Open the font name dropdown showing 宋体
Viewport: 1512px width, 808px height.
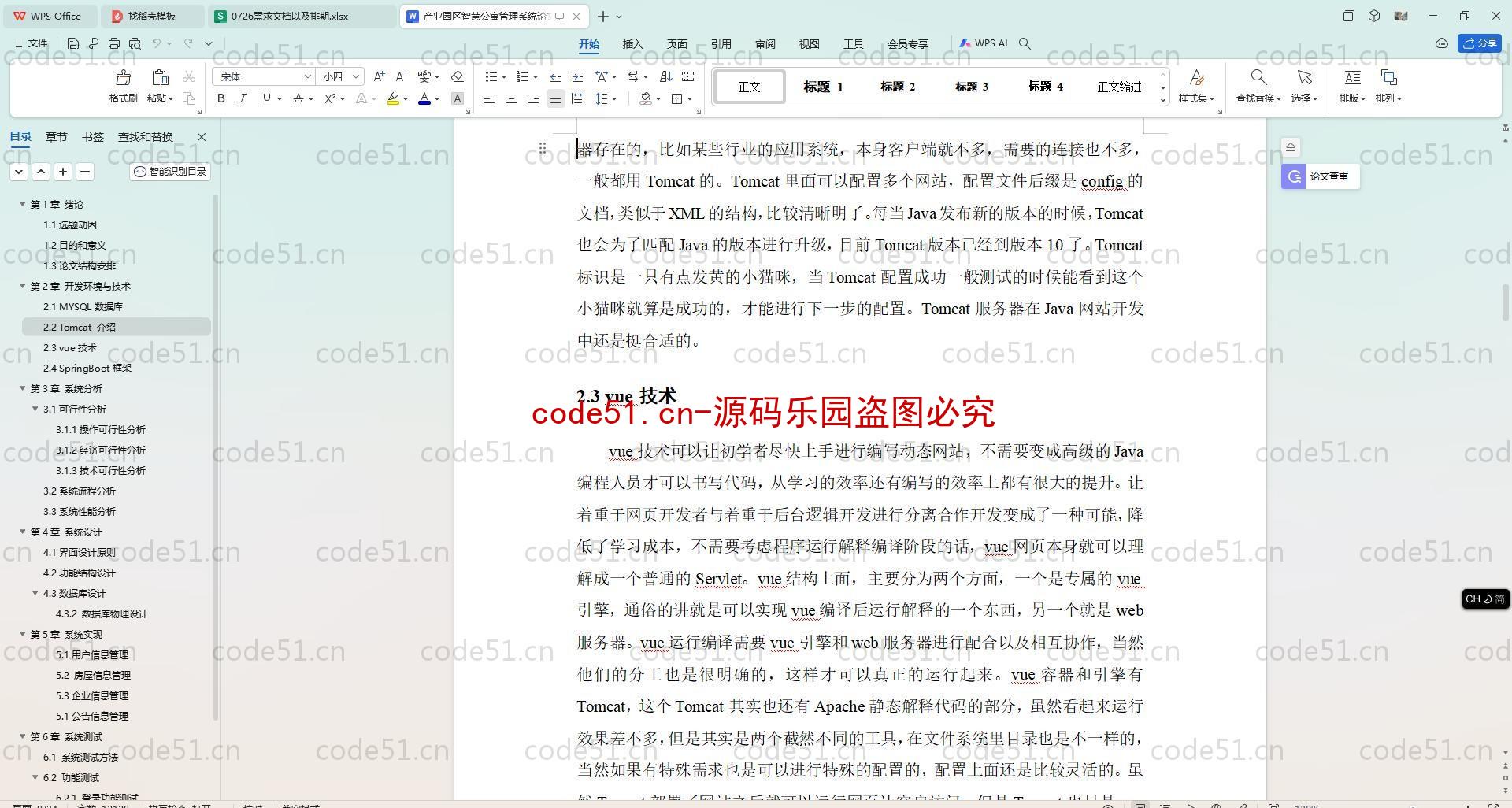click(x=308, y=76)
